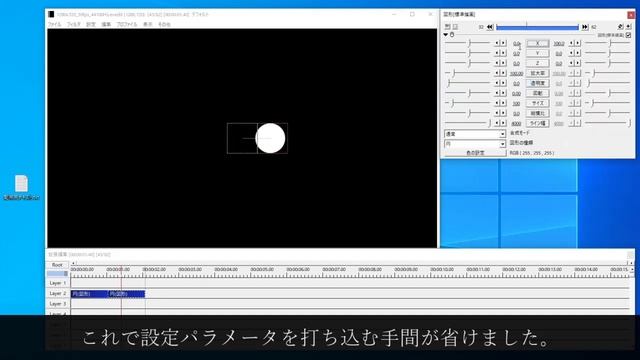Click the second icon beside it at top-left
Viewport: 640px width, 360px height.
point(455,27)
